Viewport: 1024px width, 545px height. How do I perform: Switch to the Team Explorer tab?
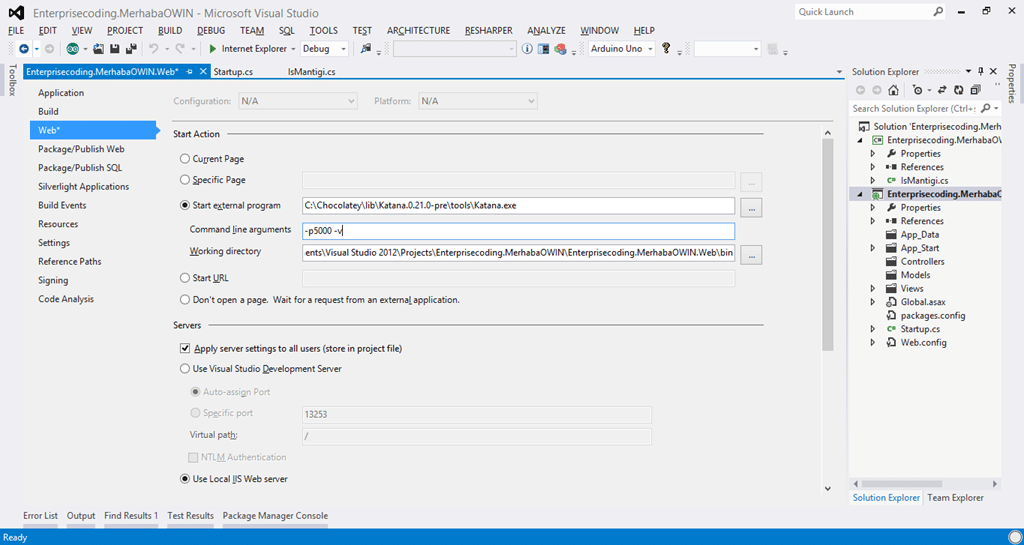tap(955, 497)
